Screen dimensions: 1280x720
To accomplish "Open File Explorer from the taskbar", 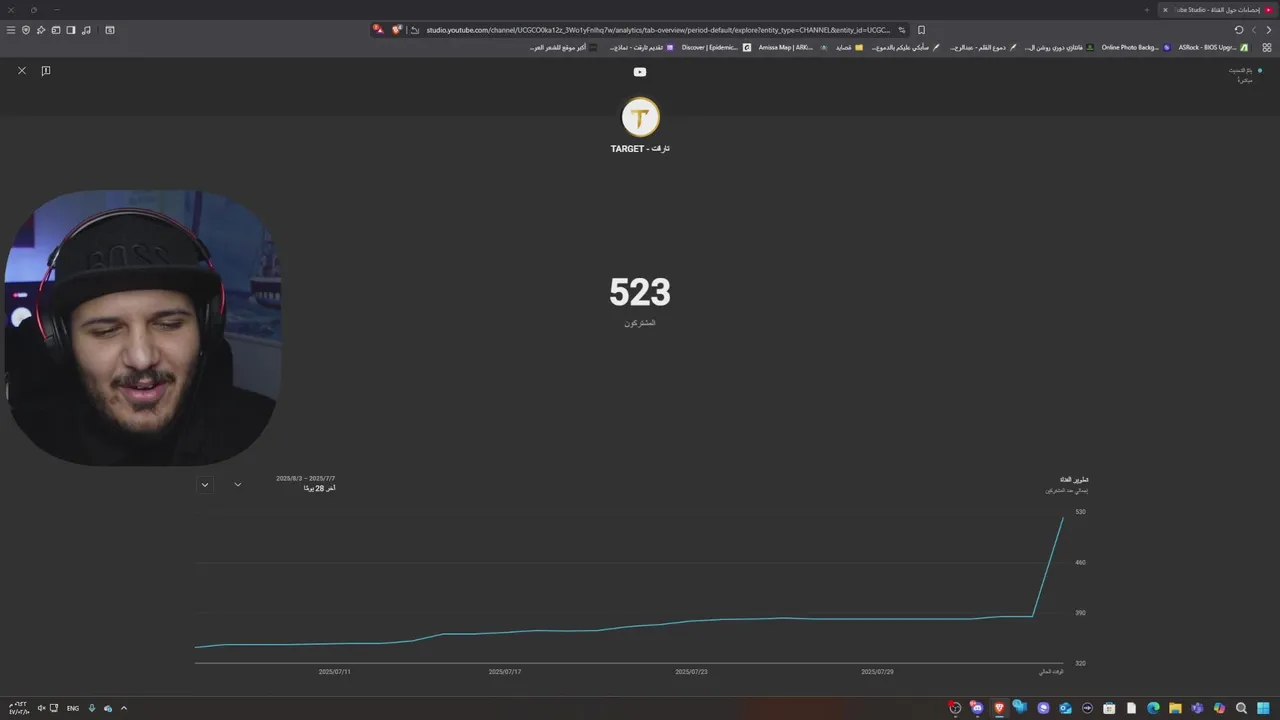I will 1175,708.
